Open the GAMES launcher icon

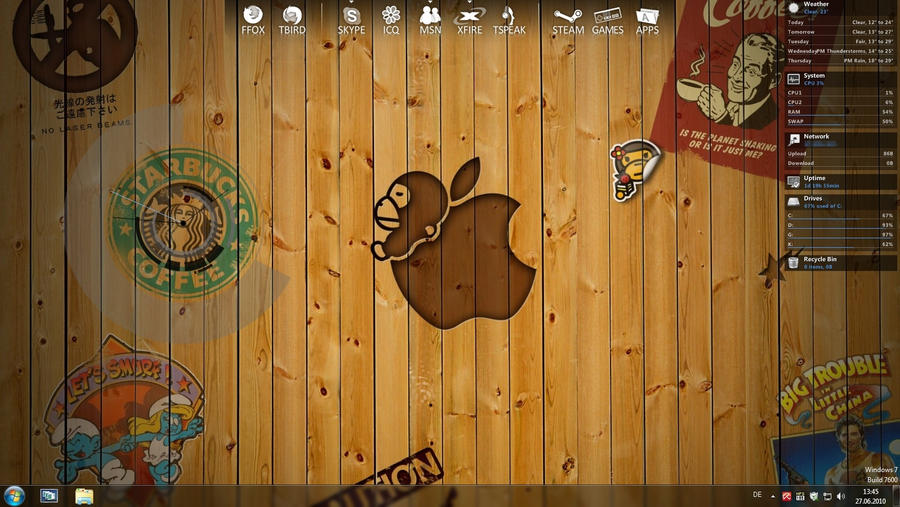click(607, 20)
